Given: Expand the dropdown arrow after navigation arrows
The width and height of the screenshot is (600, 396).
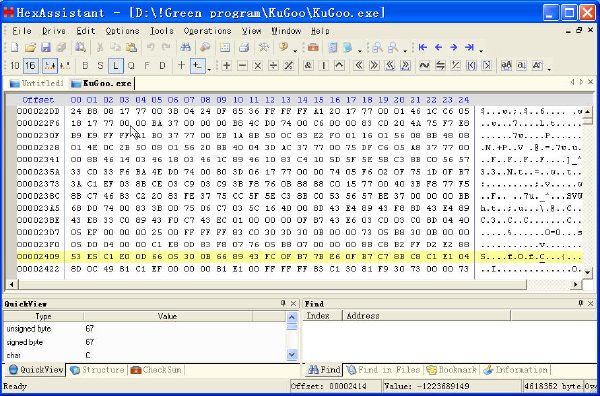Looking at the screenshot, I should (481, 50).
